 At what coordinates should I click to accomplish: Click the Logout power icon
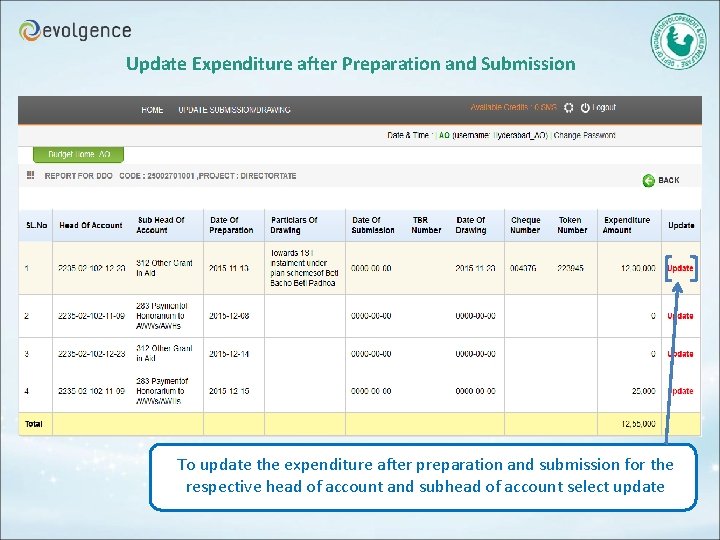coord(585,107)
